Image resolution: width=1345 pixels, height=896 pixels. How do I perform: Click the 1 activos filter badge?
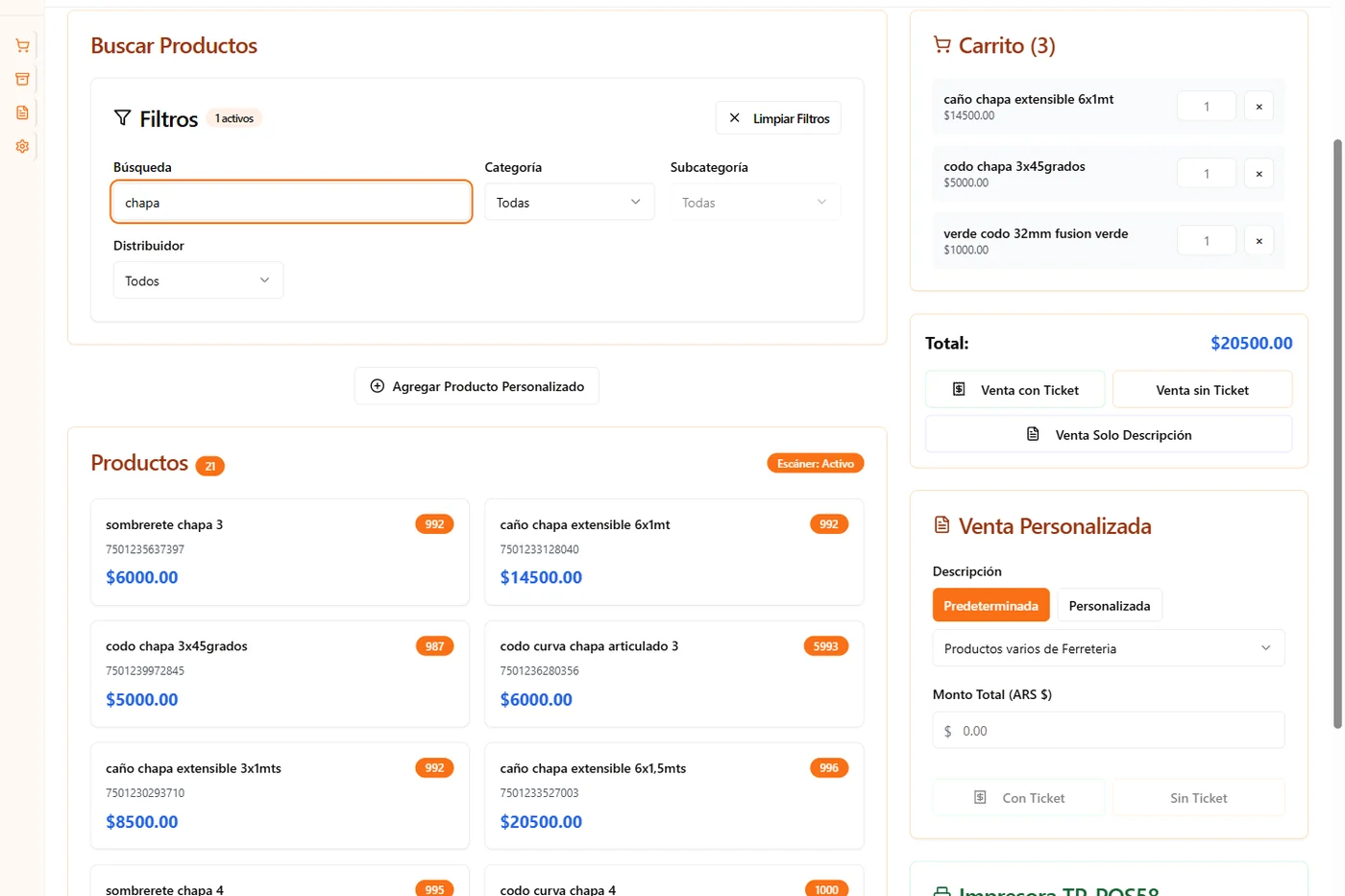coord(234,118)
